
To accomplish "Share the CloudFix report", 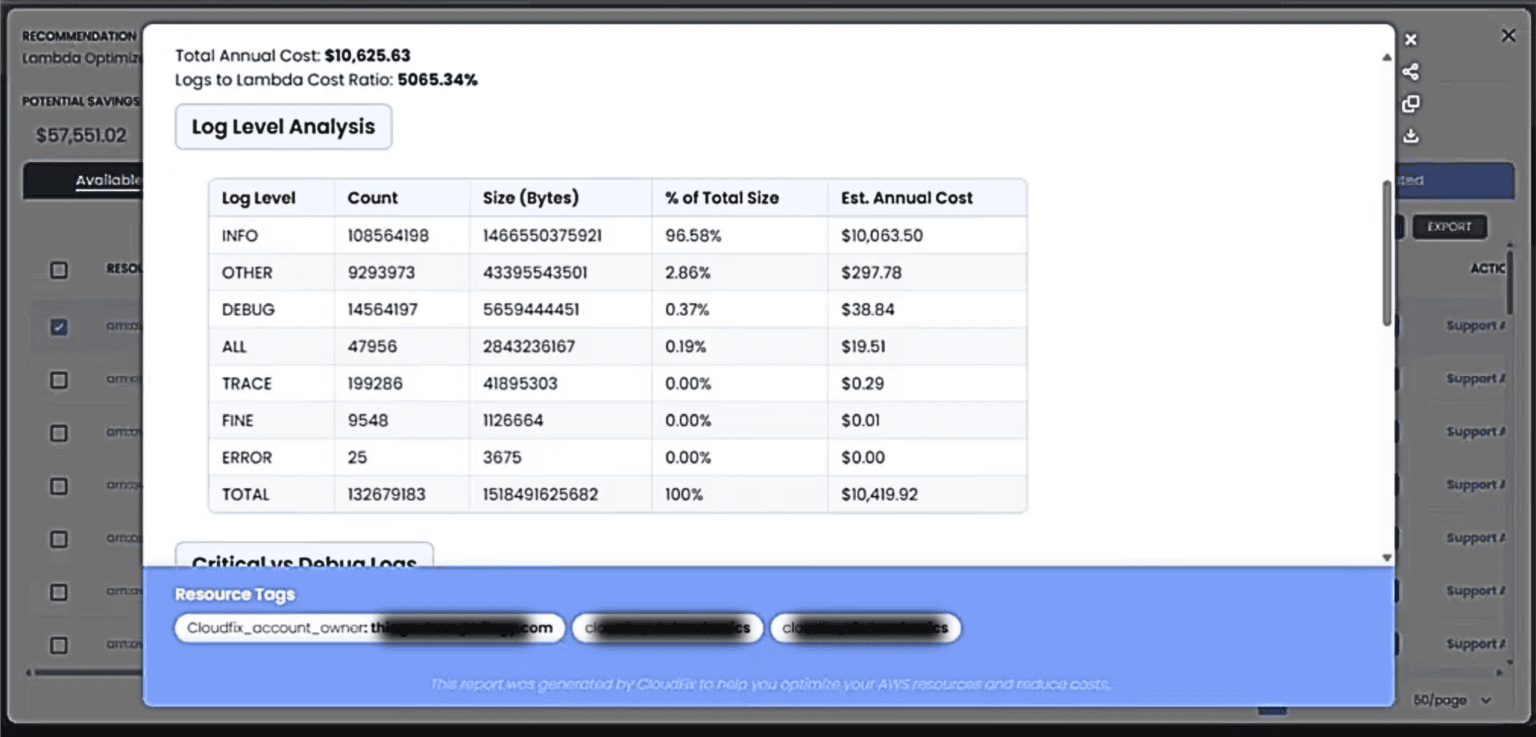I will click(1411, 71).
